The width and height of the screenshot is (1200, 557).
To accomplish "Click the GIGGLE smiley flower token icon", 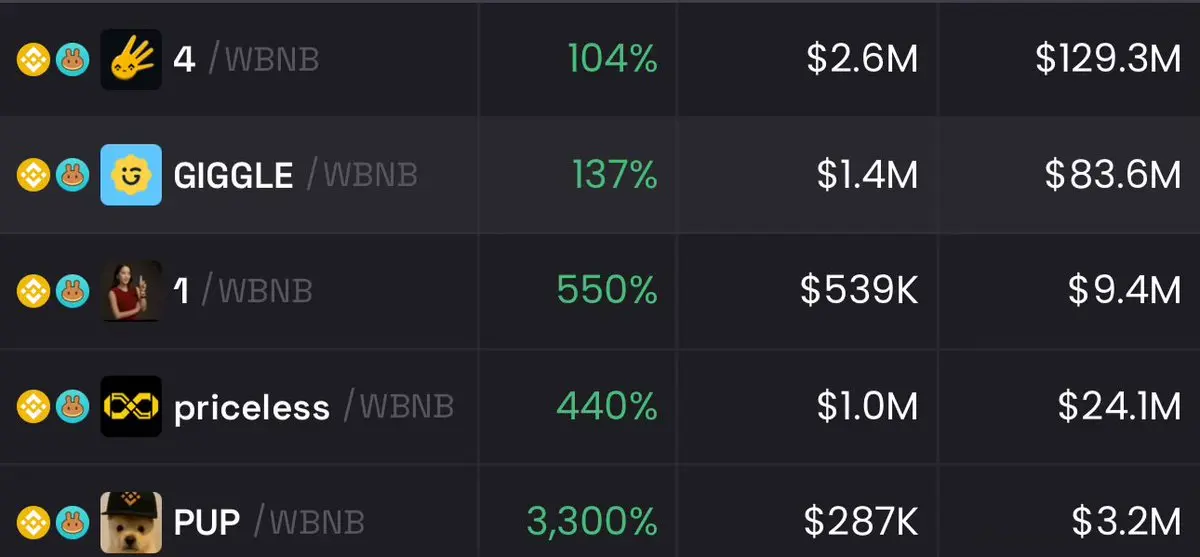I will (131, 175).
